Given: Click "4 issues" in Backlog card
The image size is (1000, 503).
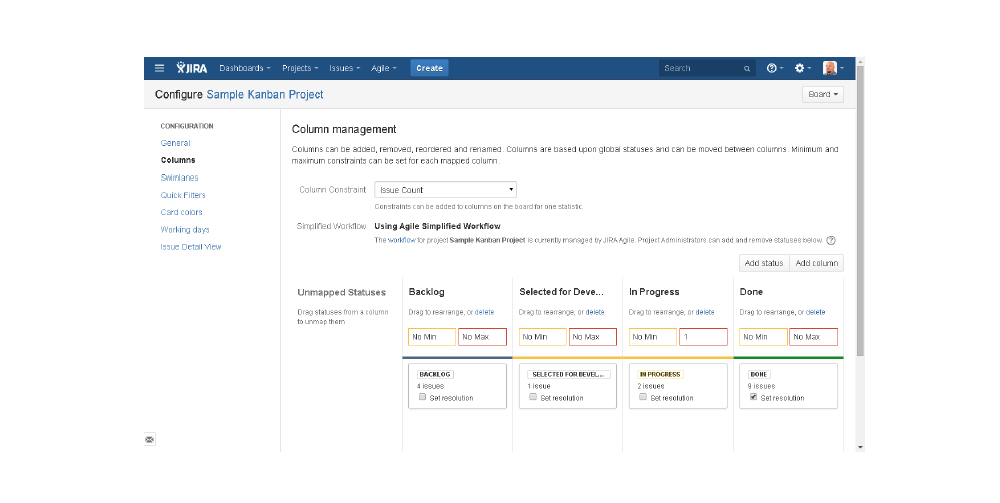Looking at the screenshot, I should click(x=430, y=386).
